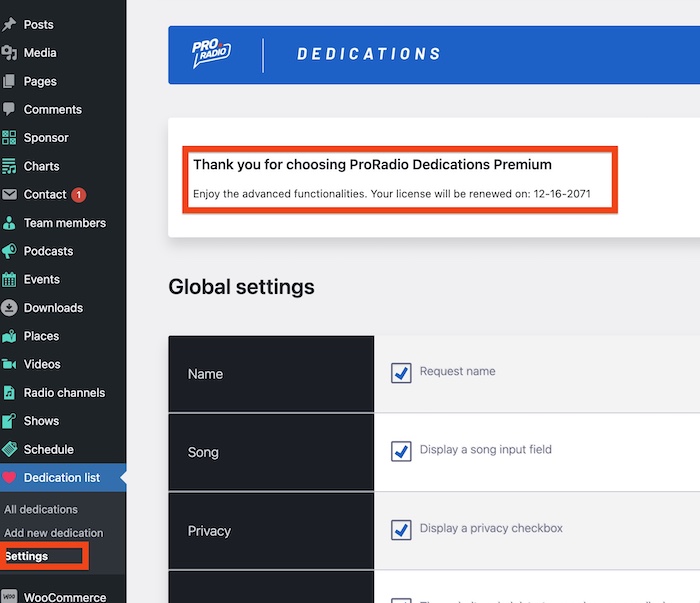Select Dedication list menu item
700x603 pixels.
[x=63, y=478]
